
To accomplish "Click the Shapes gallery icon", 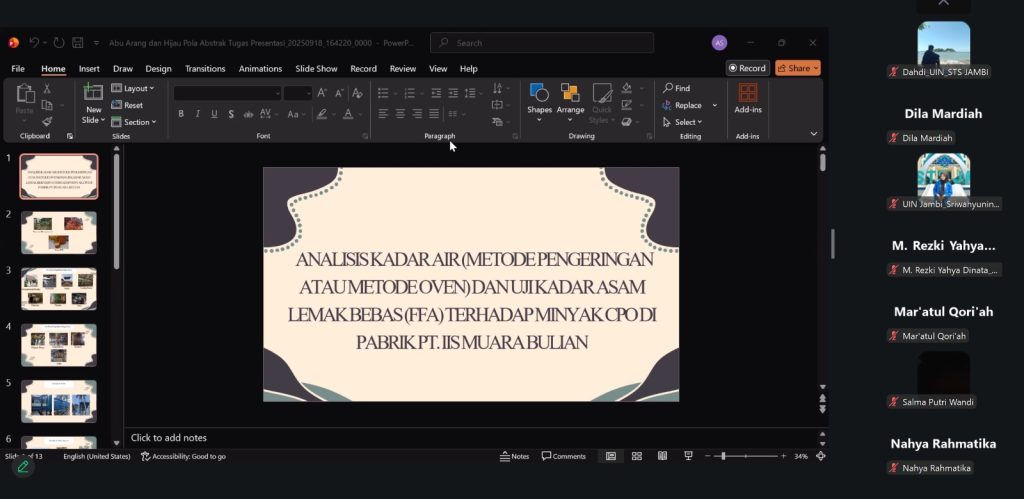I will [x=539, y=95].
